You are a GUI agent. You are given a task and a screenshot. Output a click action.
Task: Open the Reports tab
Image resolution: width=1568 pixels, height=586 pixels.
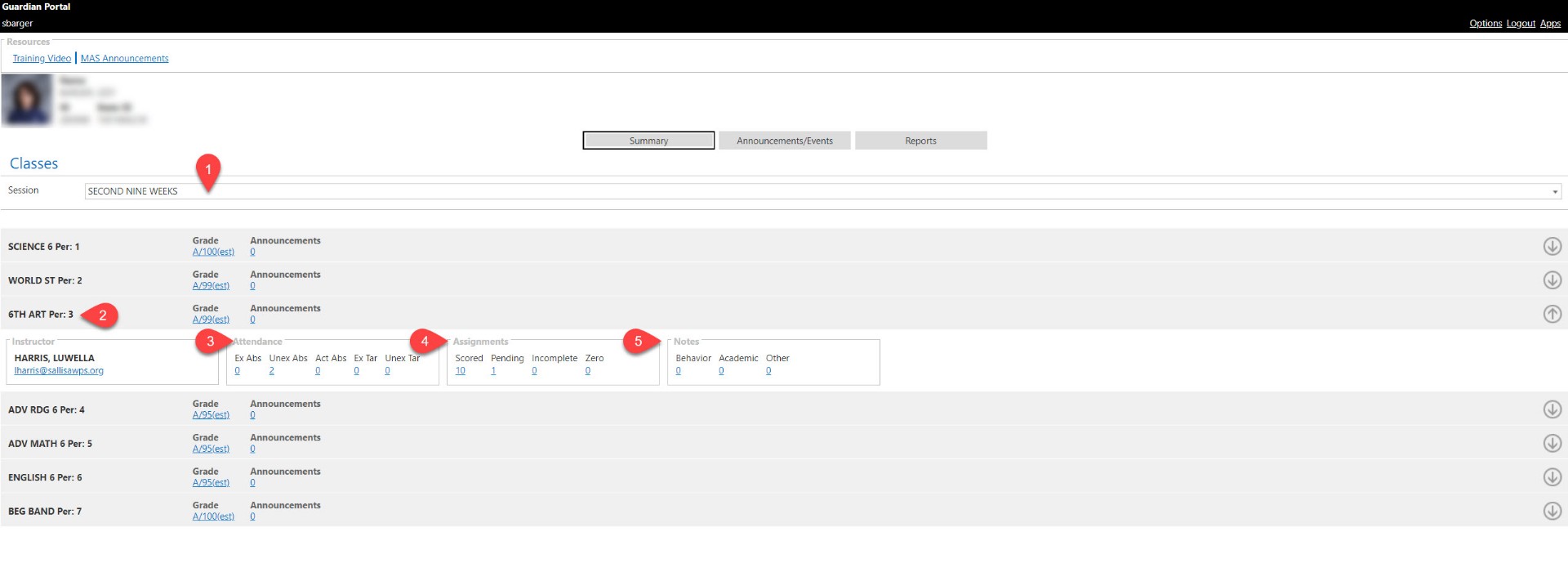click(x=920, y=141)
